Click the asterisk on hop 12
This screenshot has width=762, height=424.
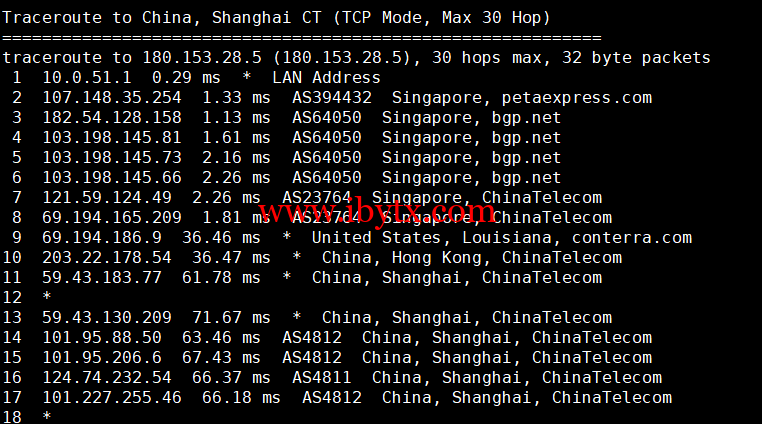pyautogui.click(x=47, y=296)
